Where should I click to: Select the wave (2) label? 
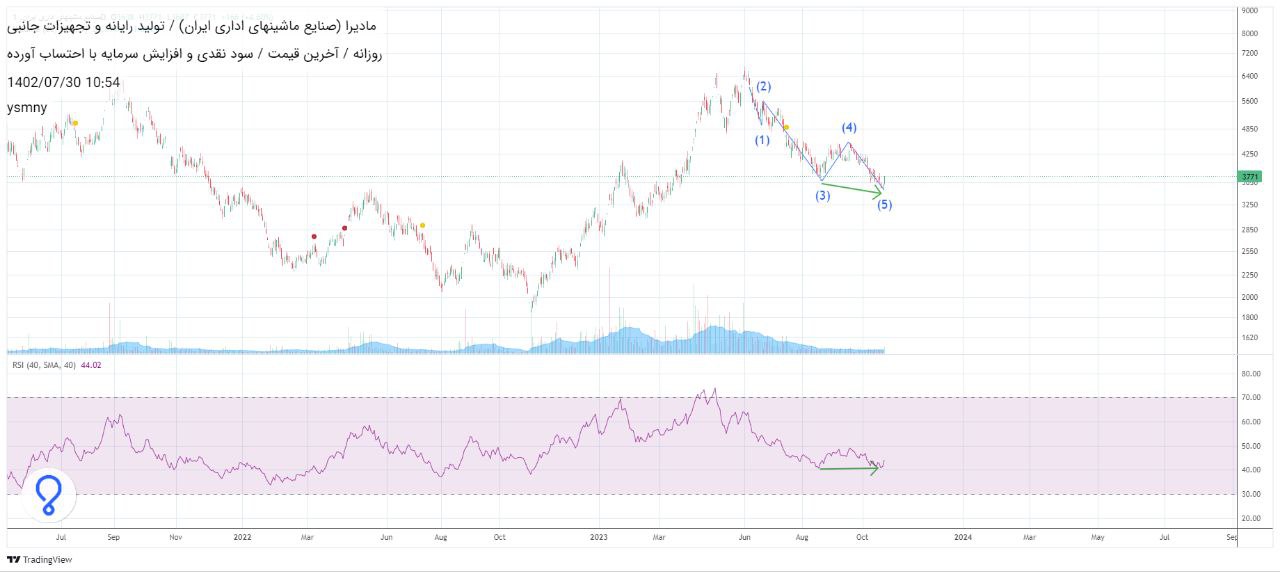coord(763,86)
